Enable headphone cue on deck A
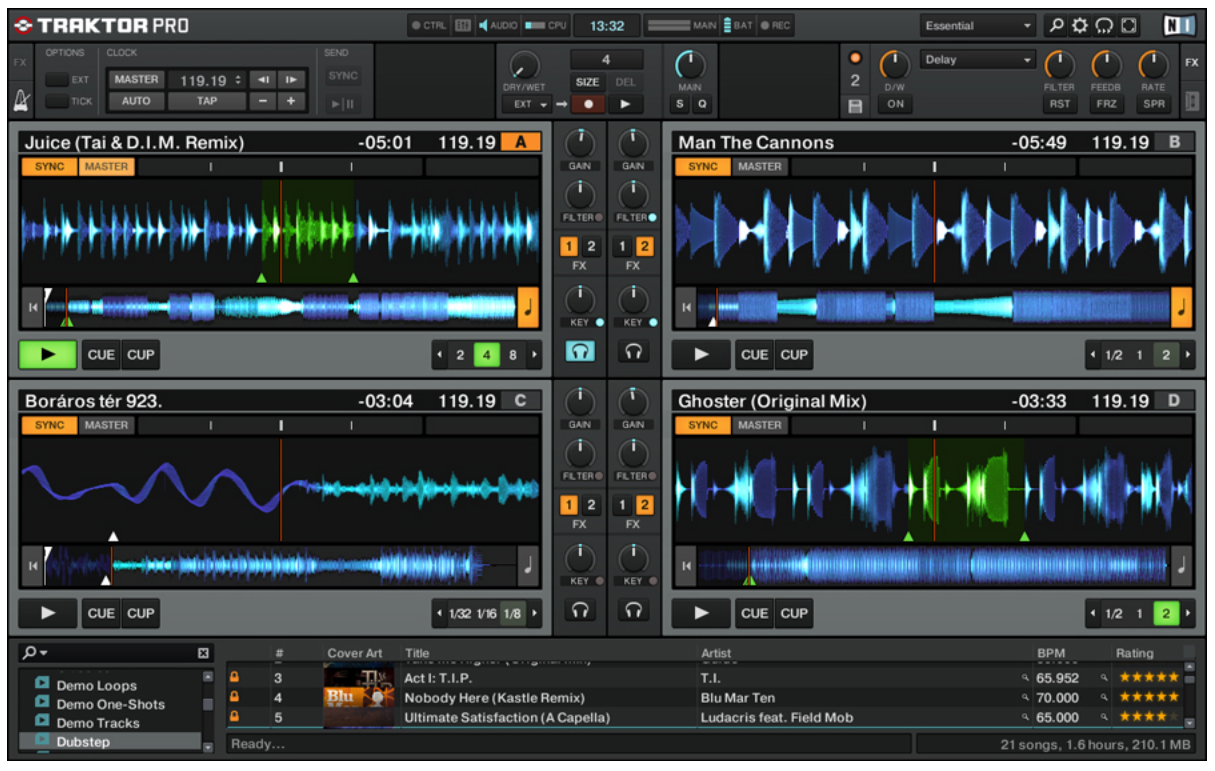 click(x=580, y=351)
